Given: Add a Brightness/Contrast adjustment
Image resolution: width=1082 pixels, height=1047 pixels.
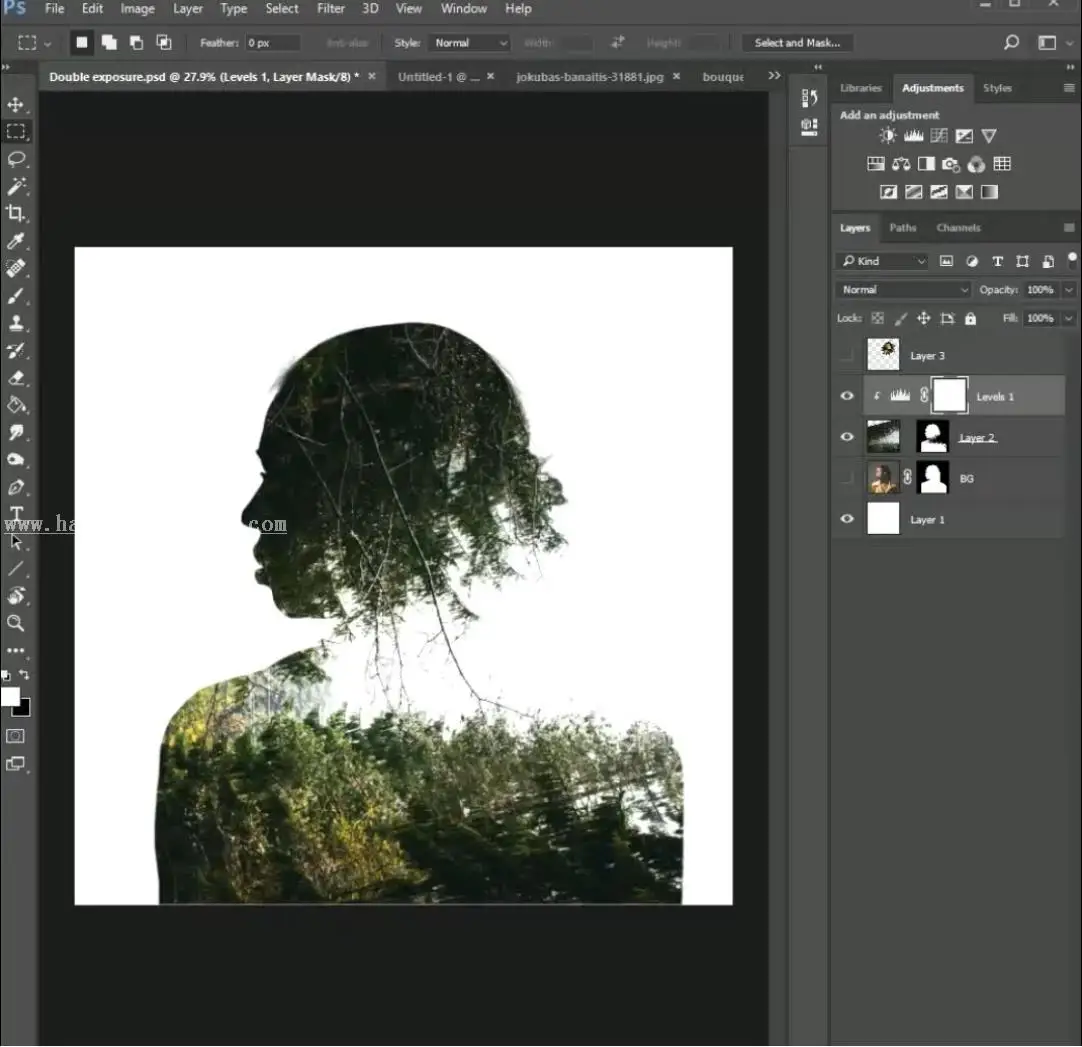Looking at the screenshot, I should (x=888, y=136).
